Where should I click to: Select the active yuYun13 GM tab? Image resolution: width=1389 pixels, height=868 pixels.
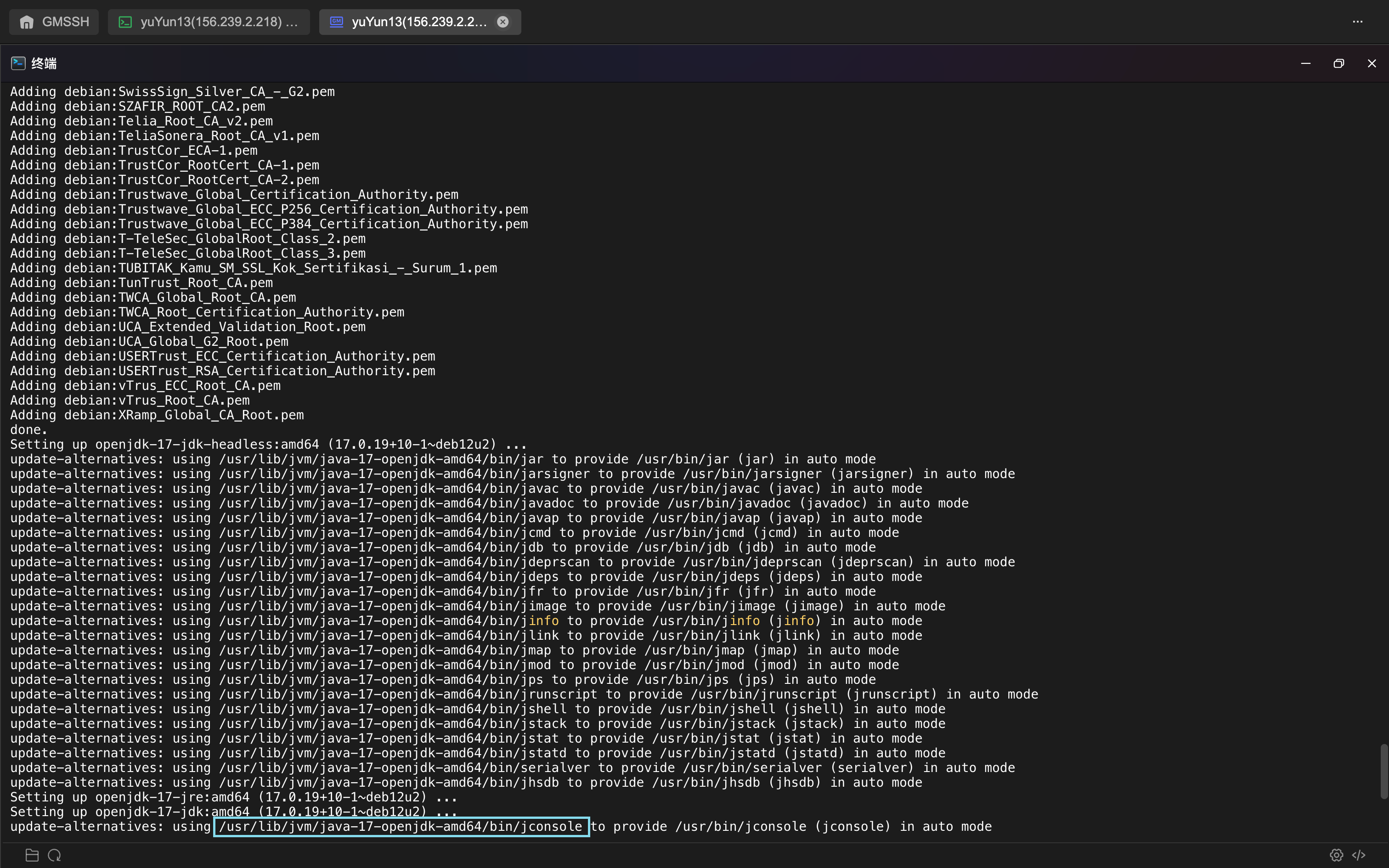tap(419, 22)
